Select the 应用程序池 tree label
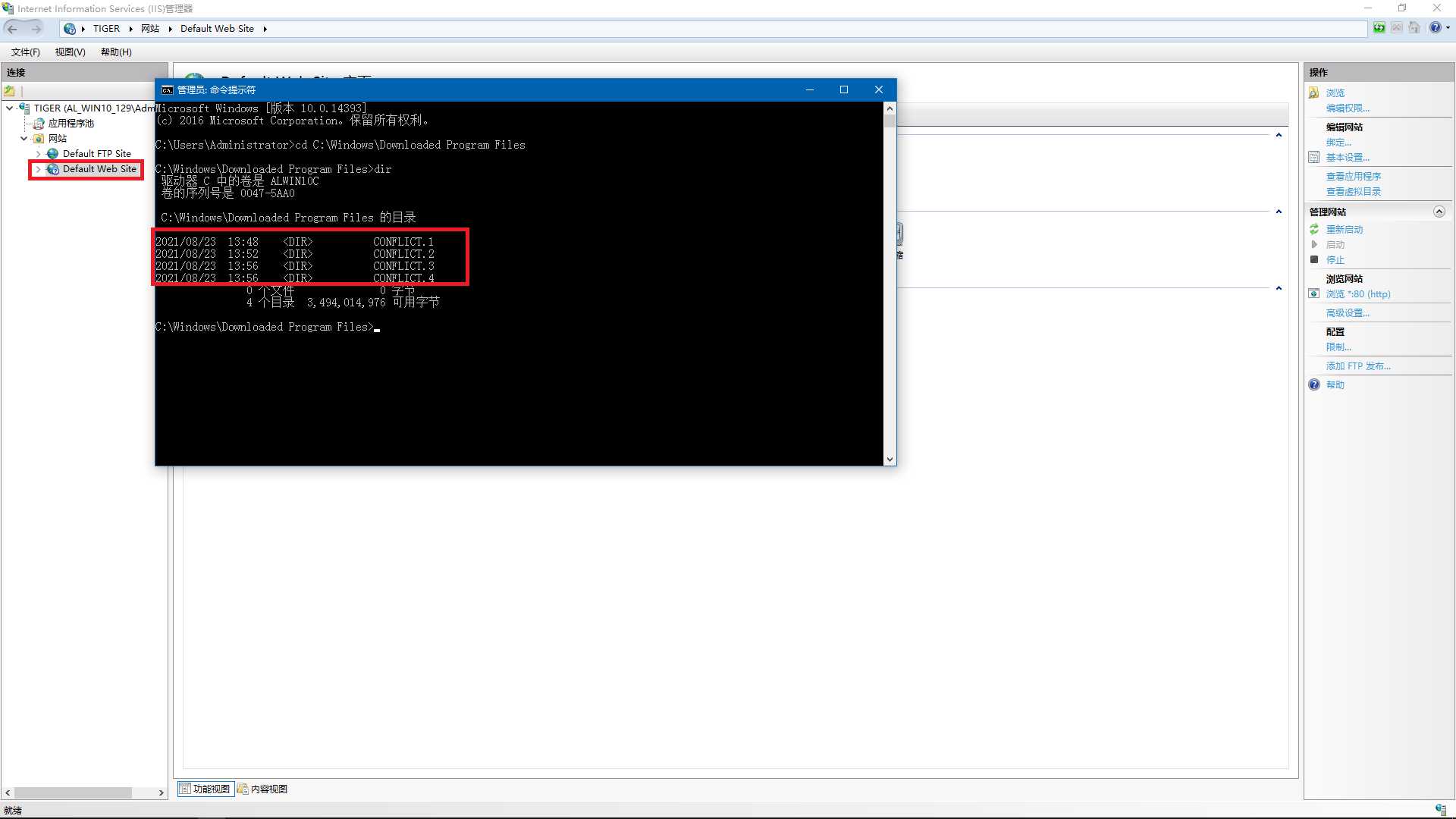Viewport: 1456px width, 819px height. pyautogui.click(x=71, y=124)
